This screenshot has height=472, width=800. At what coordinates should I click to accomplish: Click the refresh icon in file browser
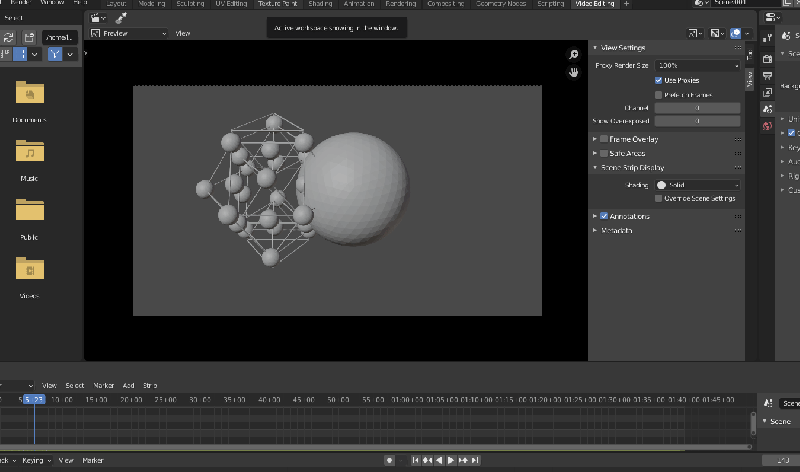9,37
